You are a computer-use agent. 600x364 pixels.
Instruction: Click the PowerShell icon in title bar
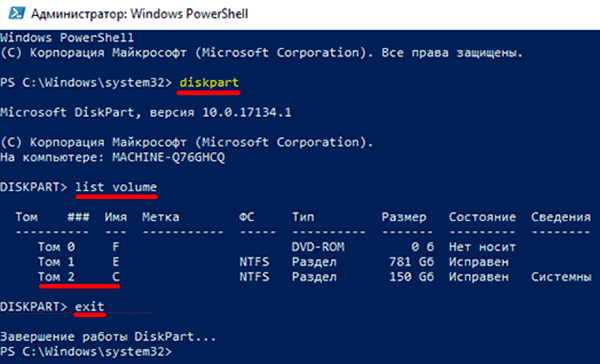coord(17,13)
